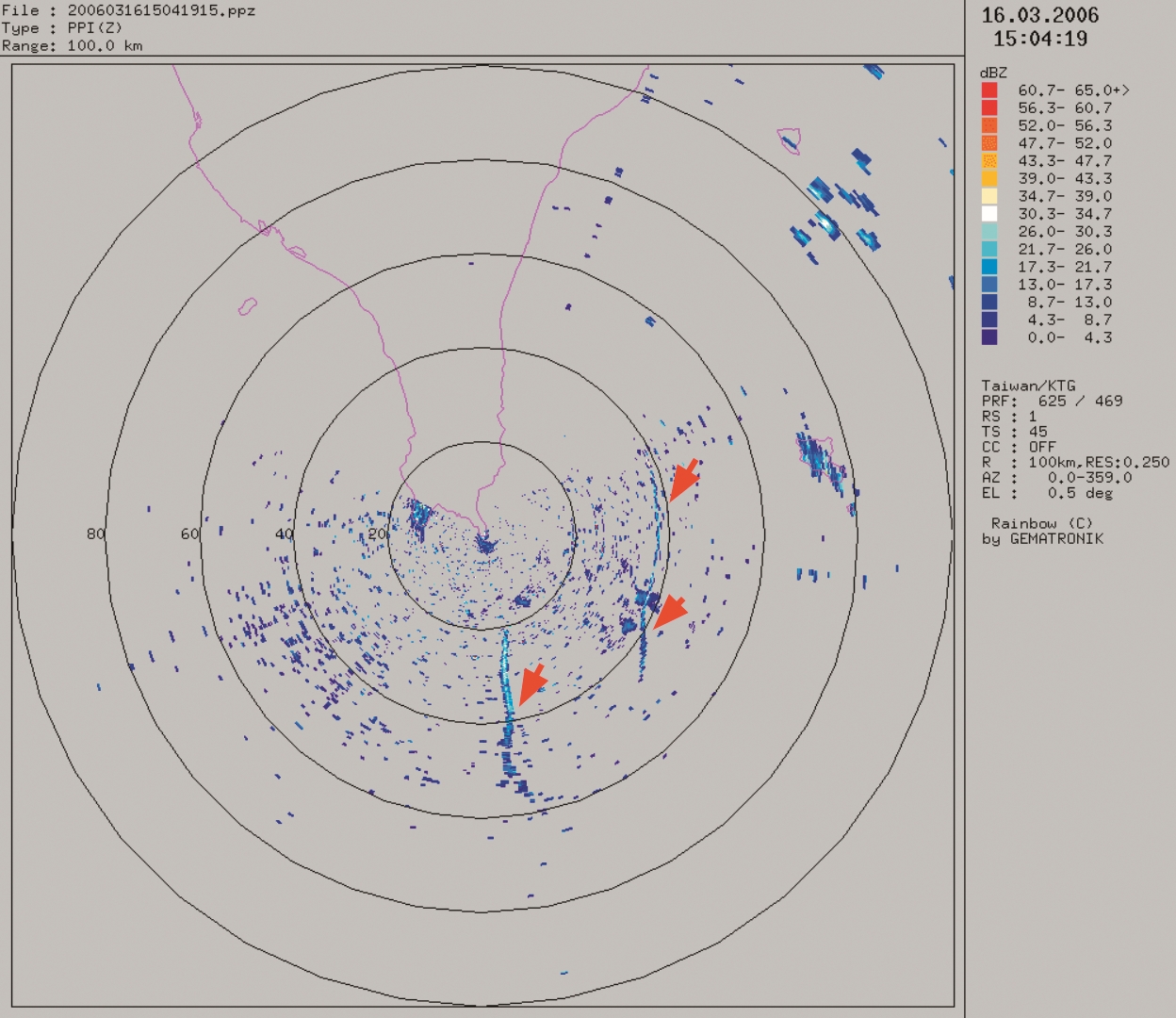This screenshot has height=1018, width=1176.
Task: Click the file name 2006031615041915.ppz
Action: (x=161, y=10)
